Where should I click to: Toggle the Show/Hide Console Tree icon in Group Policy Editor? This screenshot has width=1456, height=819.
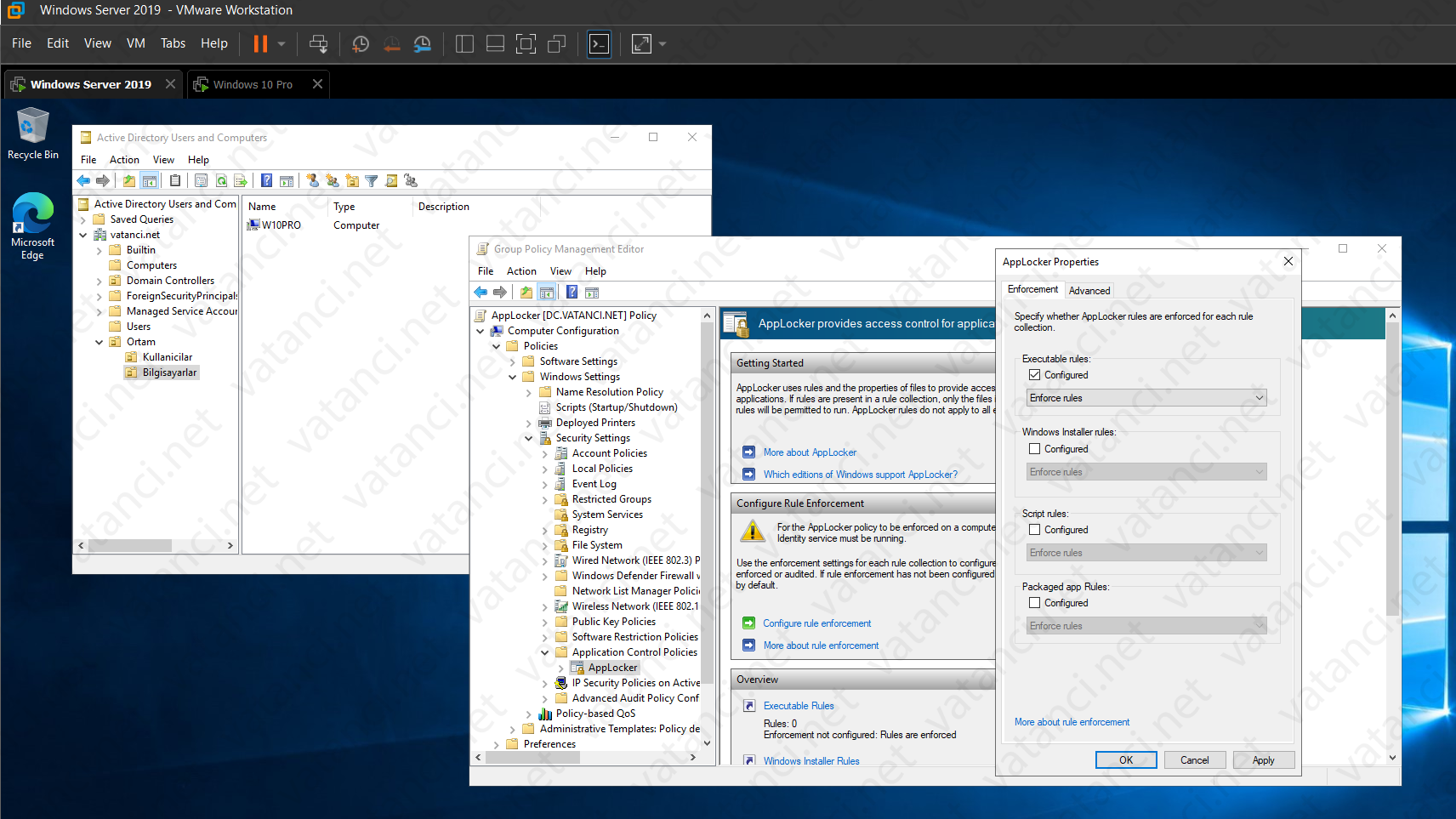(x=548, y=292)
